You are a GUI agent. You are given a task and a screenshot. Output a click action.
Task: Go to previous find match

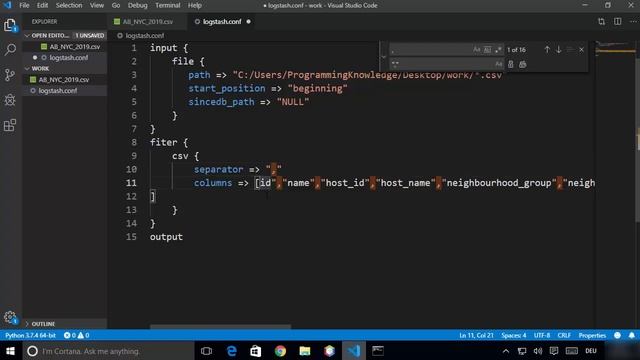pos(547,49)
